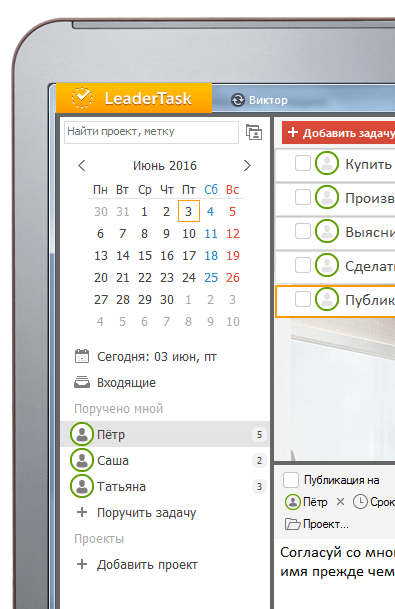Tick the checkbox for the Выясни task
The width and height of the screenshot is (395, 609).
pos(303,231)
